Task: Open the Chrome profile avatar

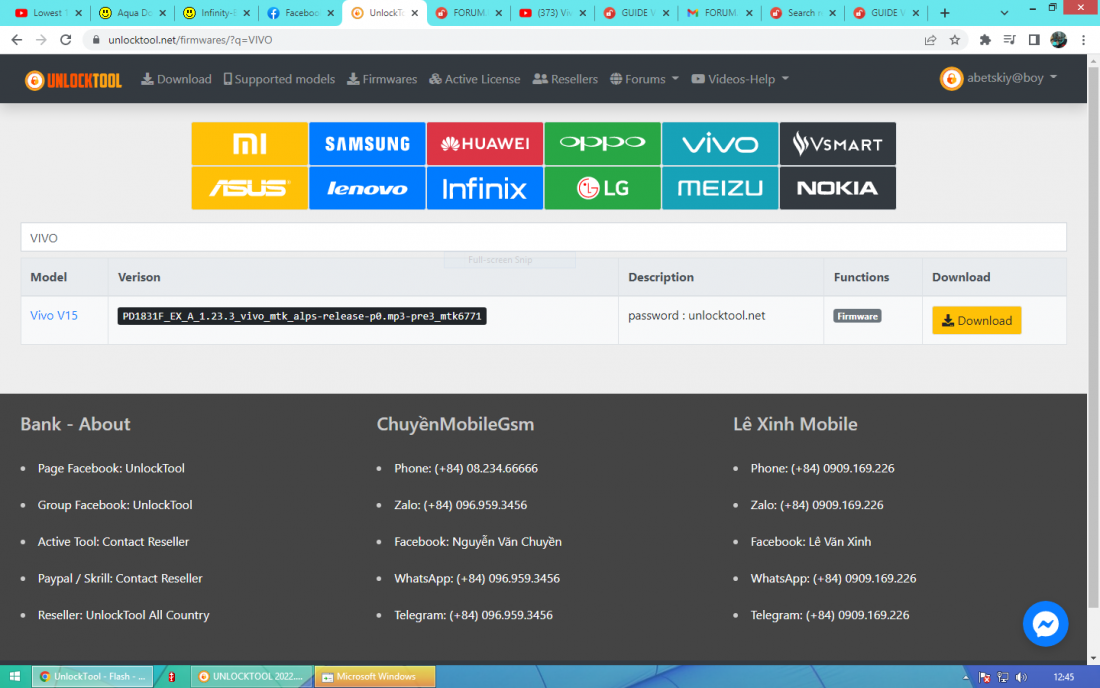Action: [x=1059, y=40]
